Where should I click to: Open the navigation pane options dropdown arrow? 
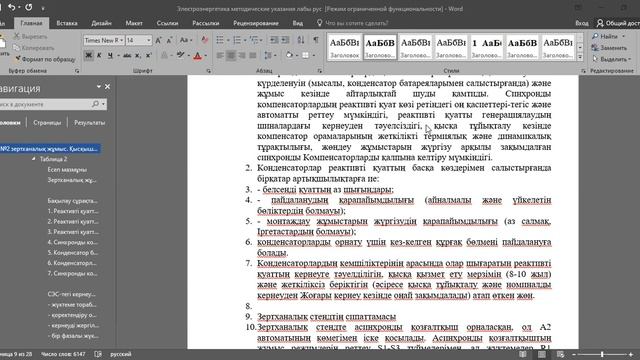coord(99,87)
